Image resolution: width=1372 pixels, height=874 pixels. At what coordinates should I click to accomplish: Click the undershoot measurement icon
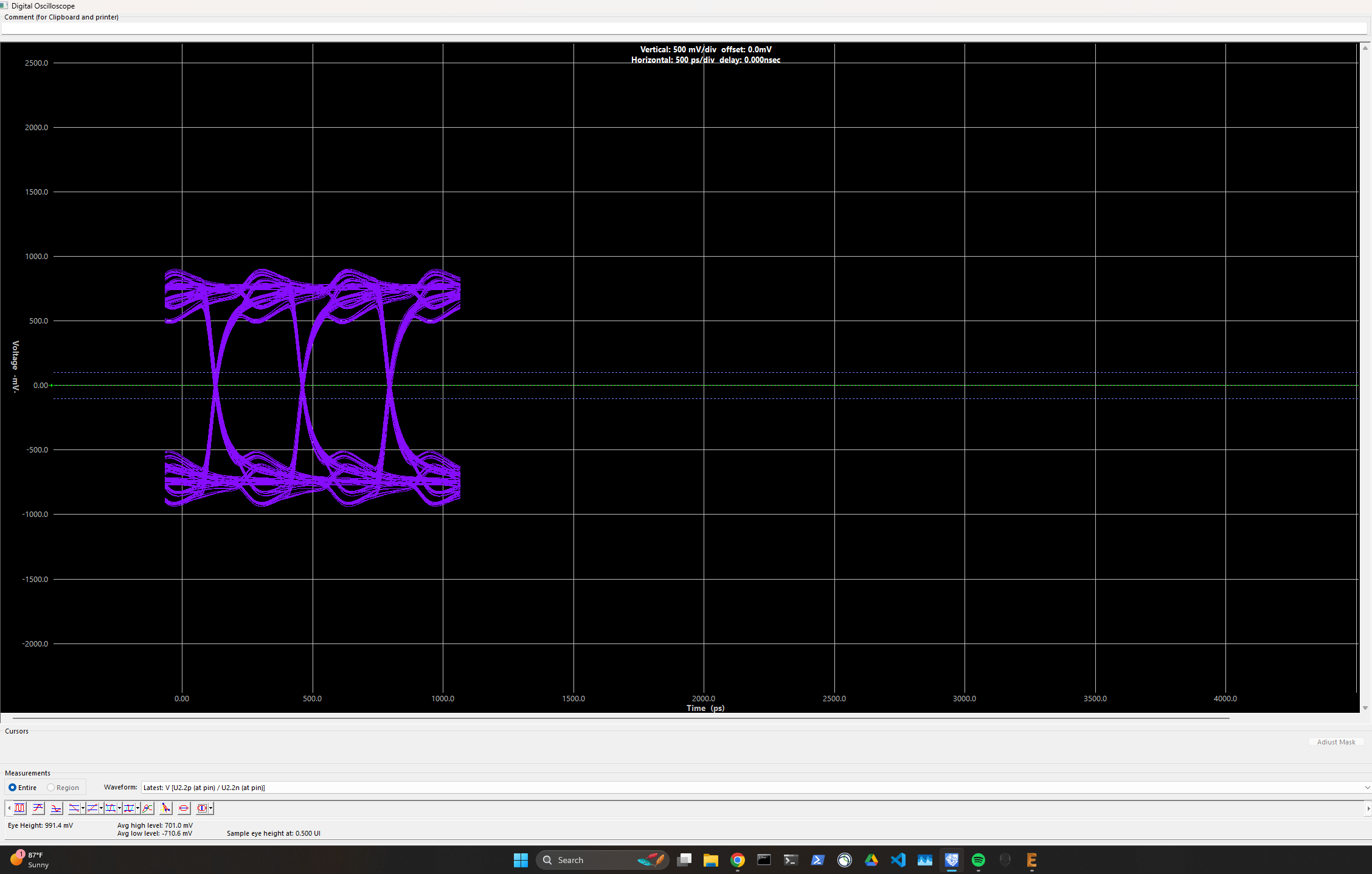tap(56, 808)
